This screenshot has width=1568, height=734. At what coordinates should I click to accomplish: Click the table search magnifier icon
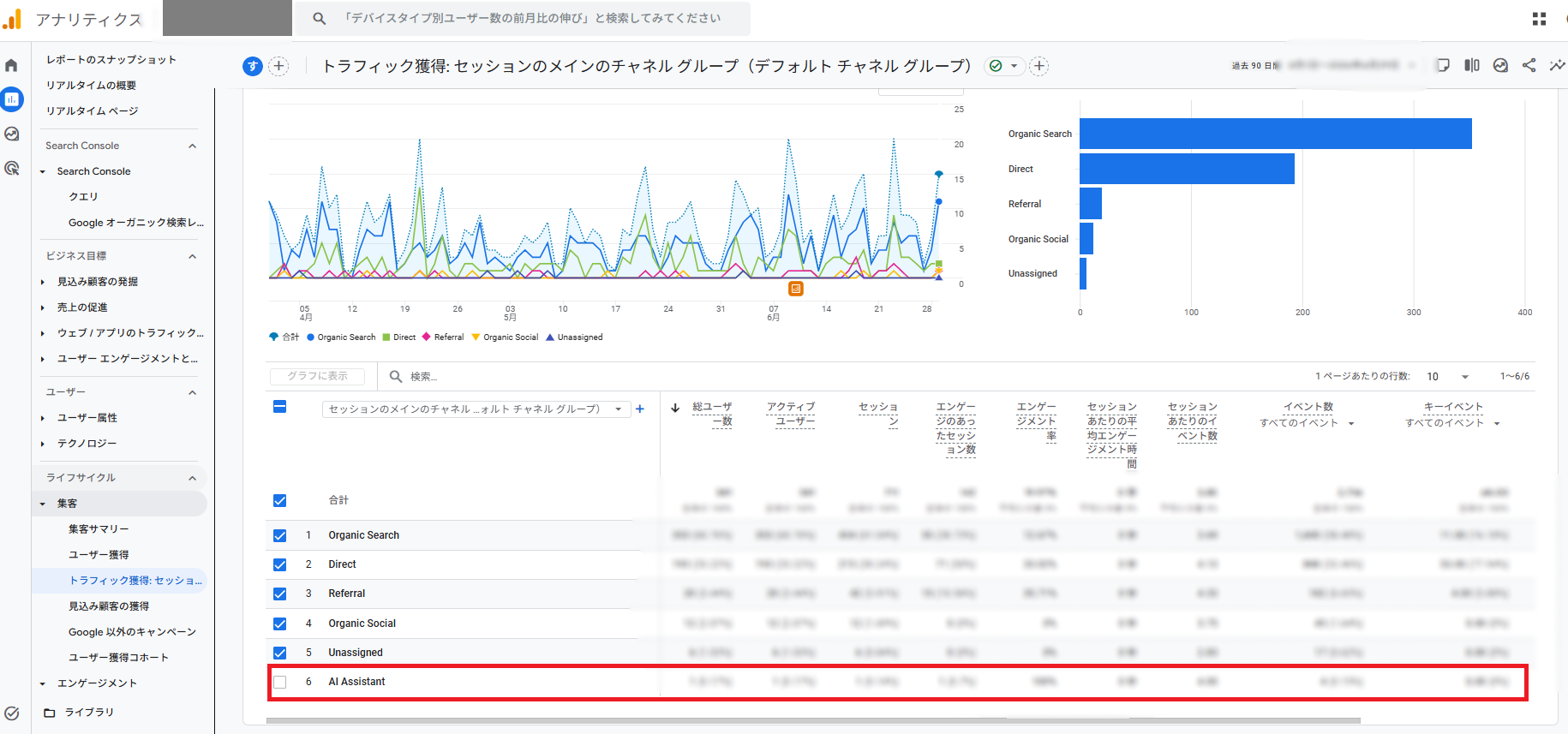[396, 376]
